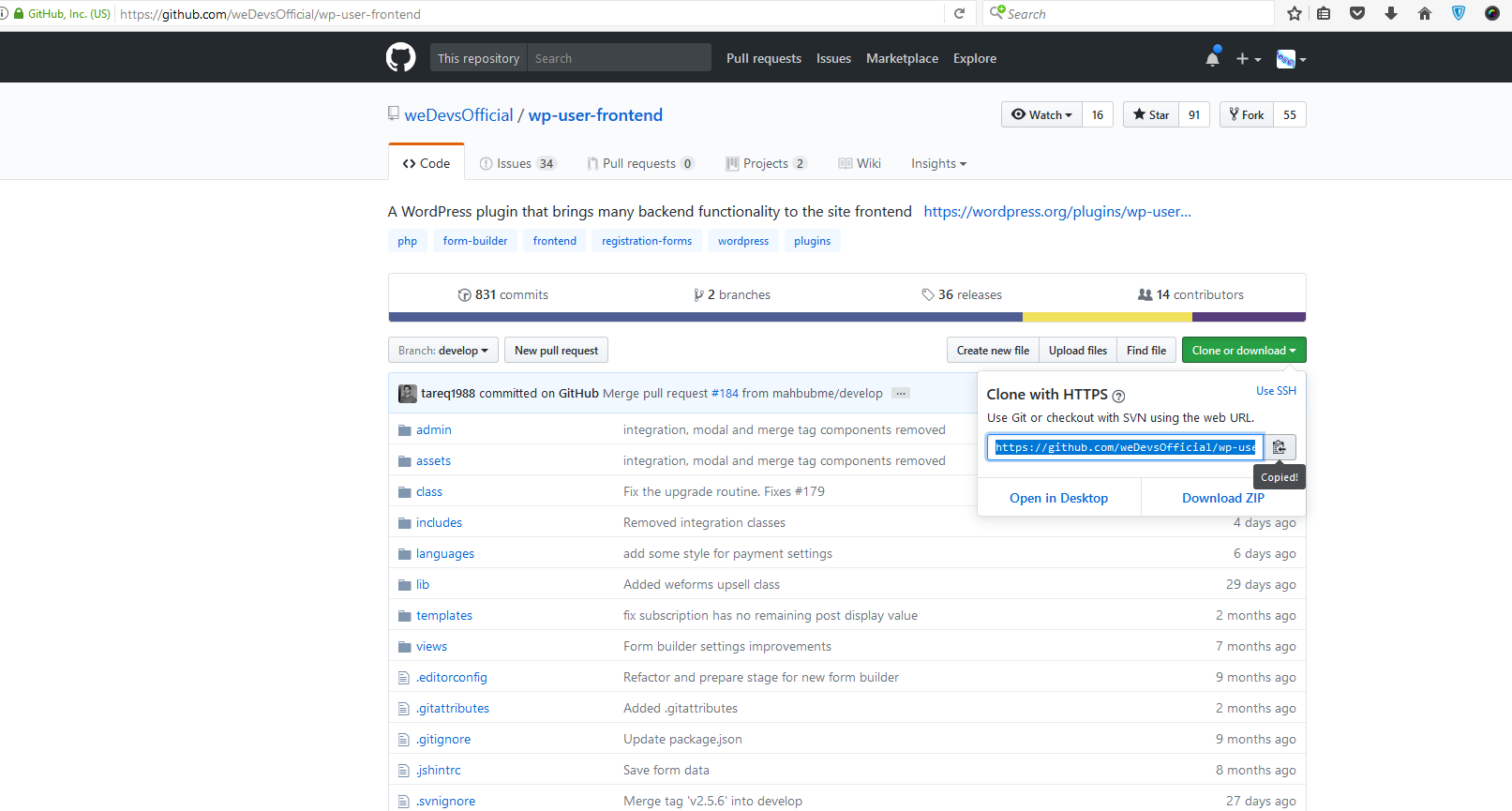
Task: Bookmark this page with the star icon
Action: pyautogui.click(x=1295, y=13)
